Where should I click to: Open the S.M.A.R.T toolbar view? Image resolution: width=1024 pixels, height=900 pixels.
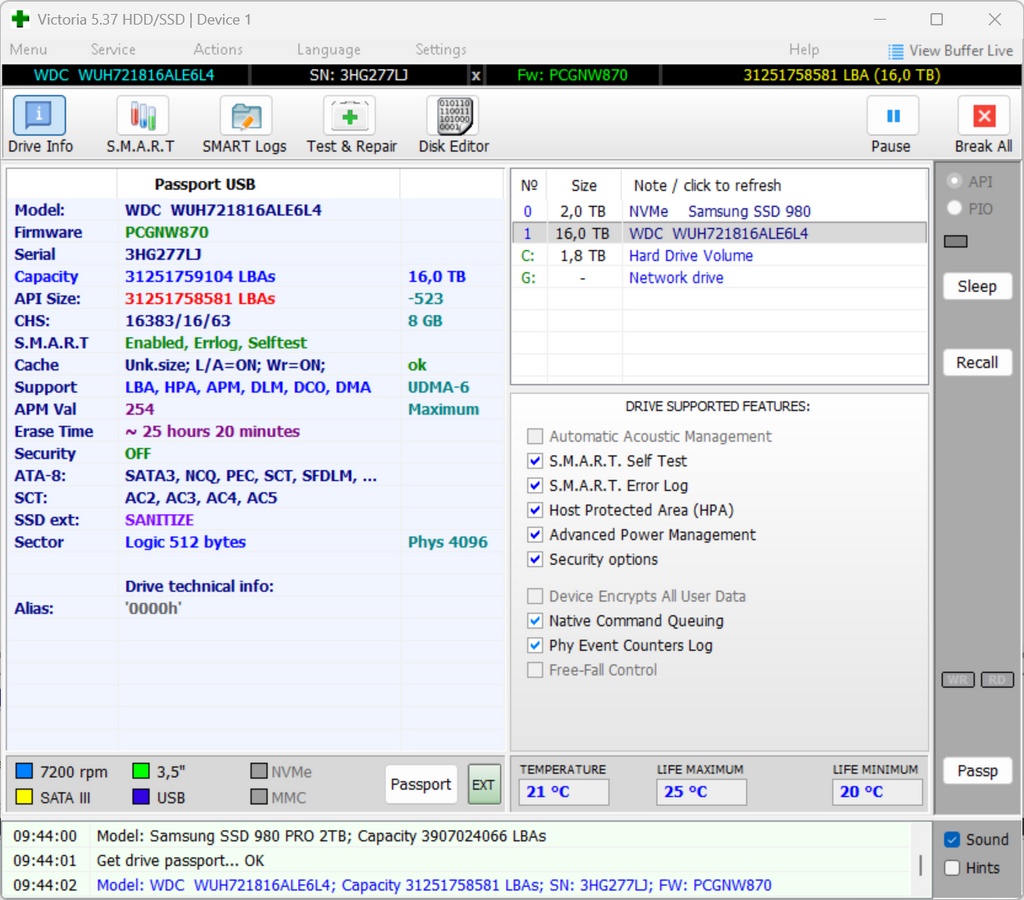(141, 124)
